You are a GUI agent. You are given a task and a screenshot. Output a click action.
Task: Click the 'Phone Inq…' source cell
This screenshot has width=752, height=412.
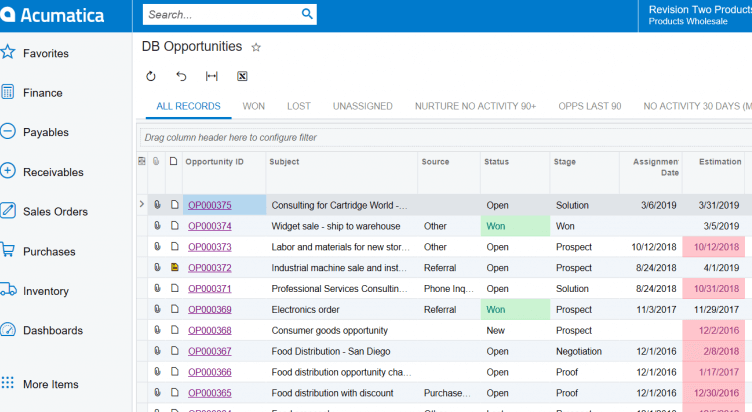[448, 289]
